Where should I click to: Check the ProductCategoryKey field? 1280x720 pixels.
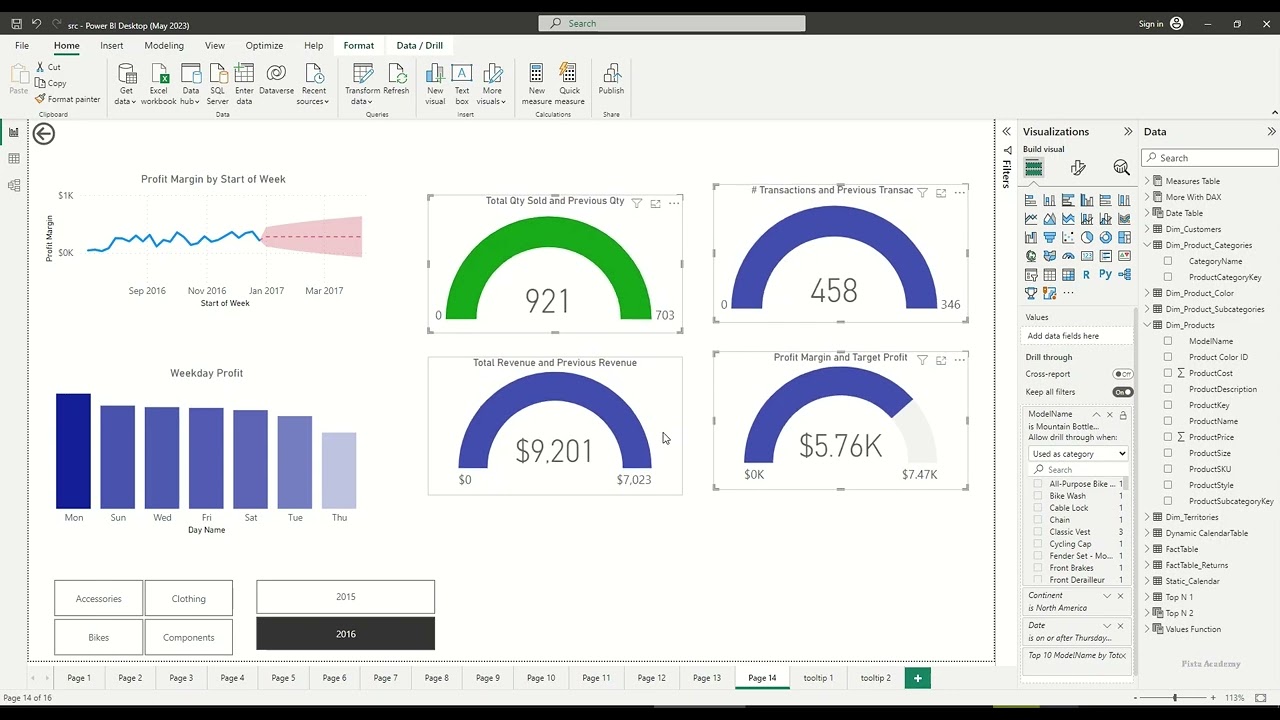click(x=1167, y=277)
